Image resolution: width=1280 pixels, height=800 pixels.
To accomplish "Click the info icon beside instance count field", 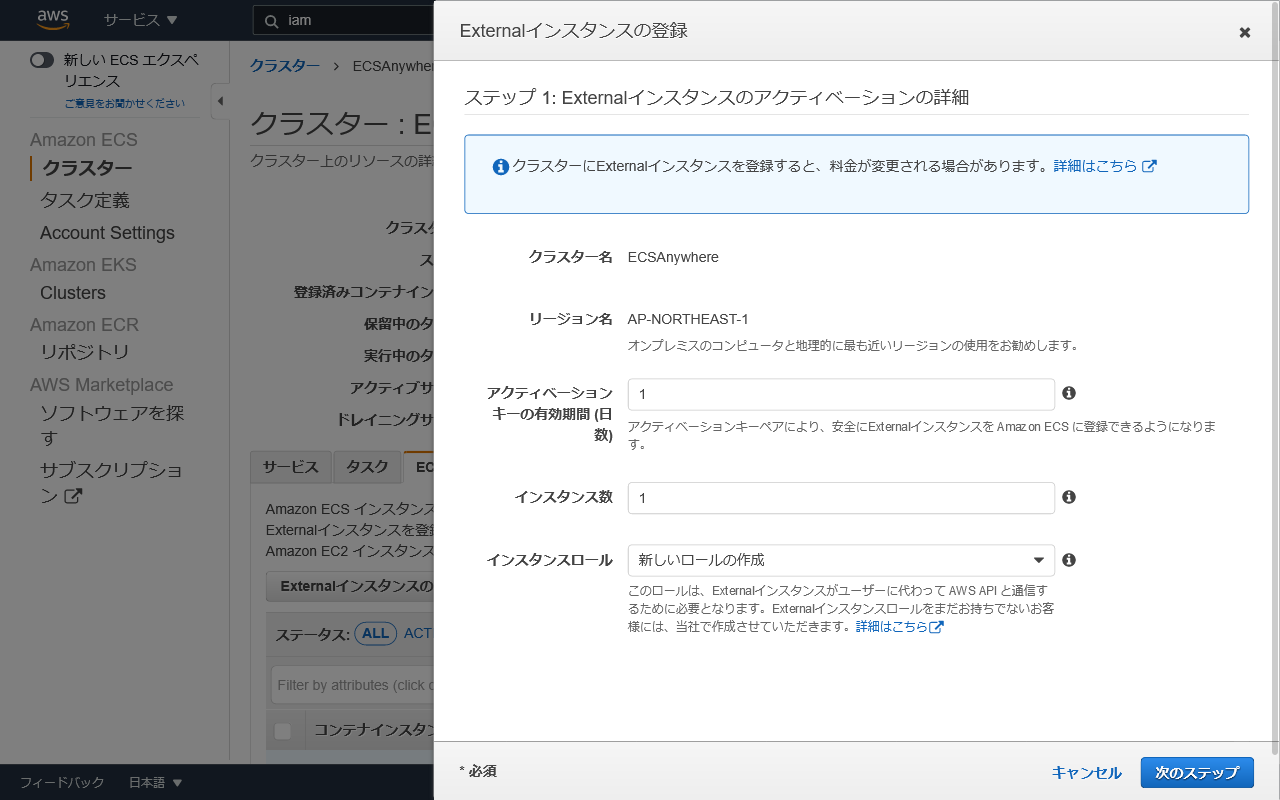I will [x=1069, y=497].
